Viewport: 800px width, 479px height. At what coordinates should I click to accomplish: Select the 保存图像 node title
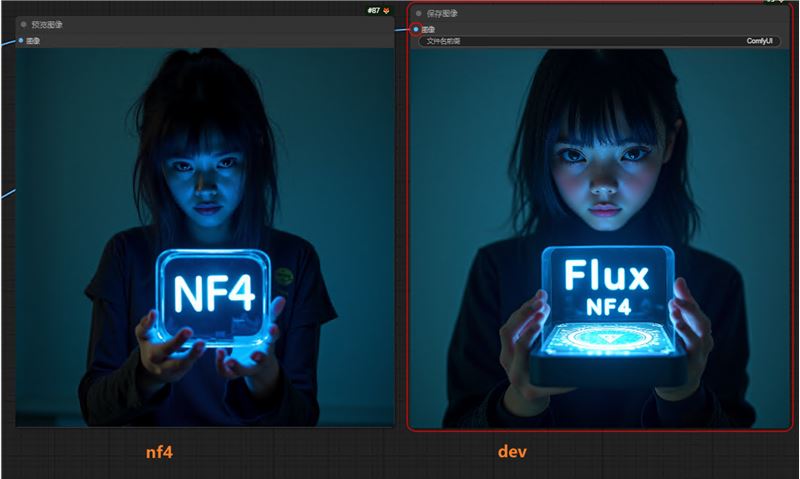442,13
